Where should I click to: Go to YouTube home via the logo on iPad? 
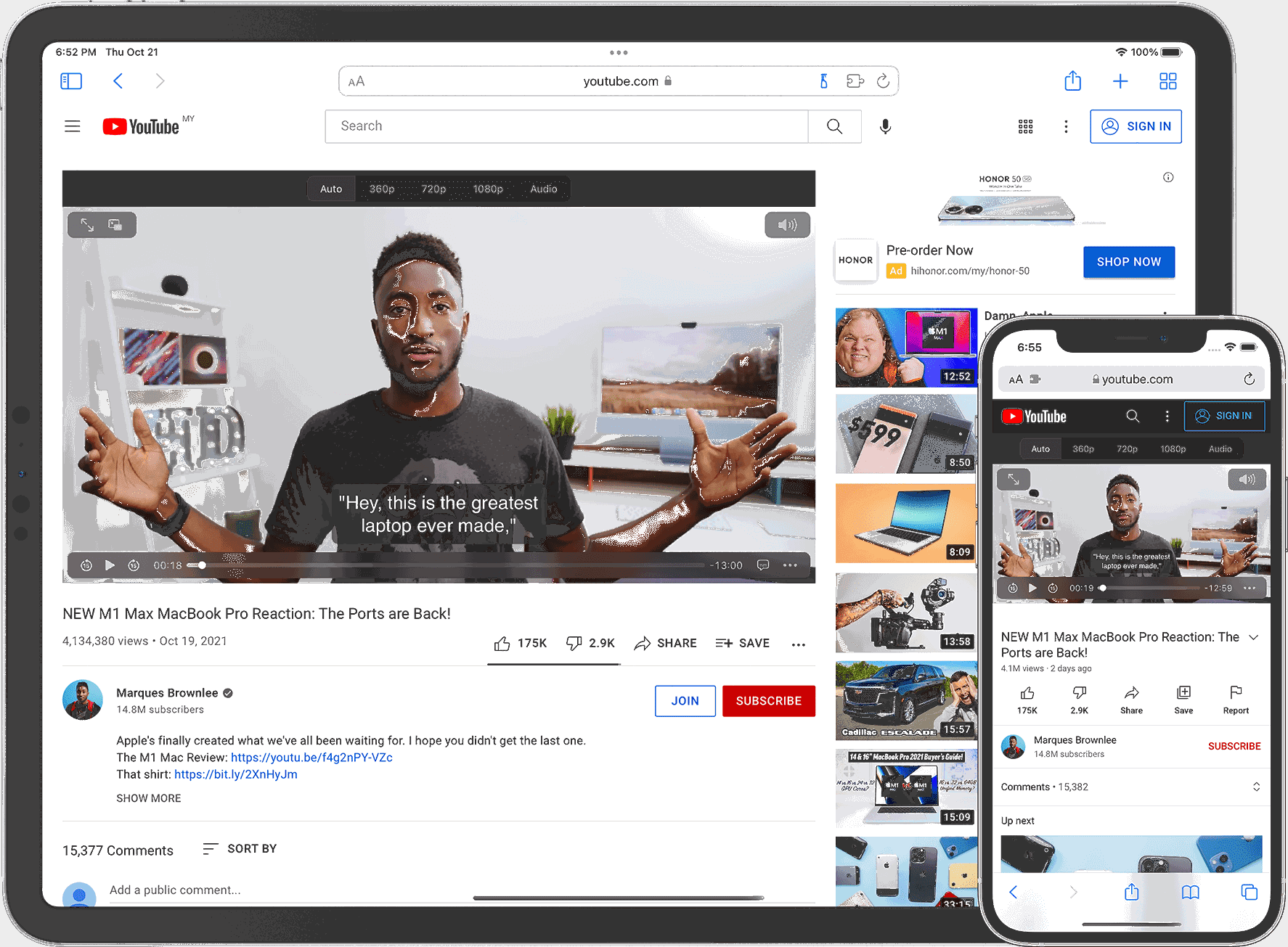141,126
